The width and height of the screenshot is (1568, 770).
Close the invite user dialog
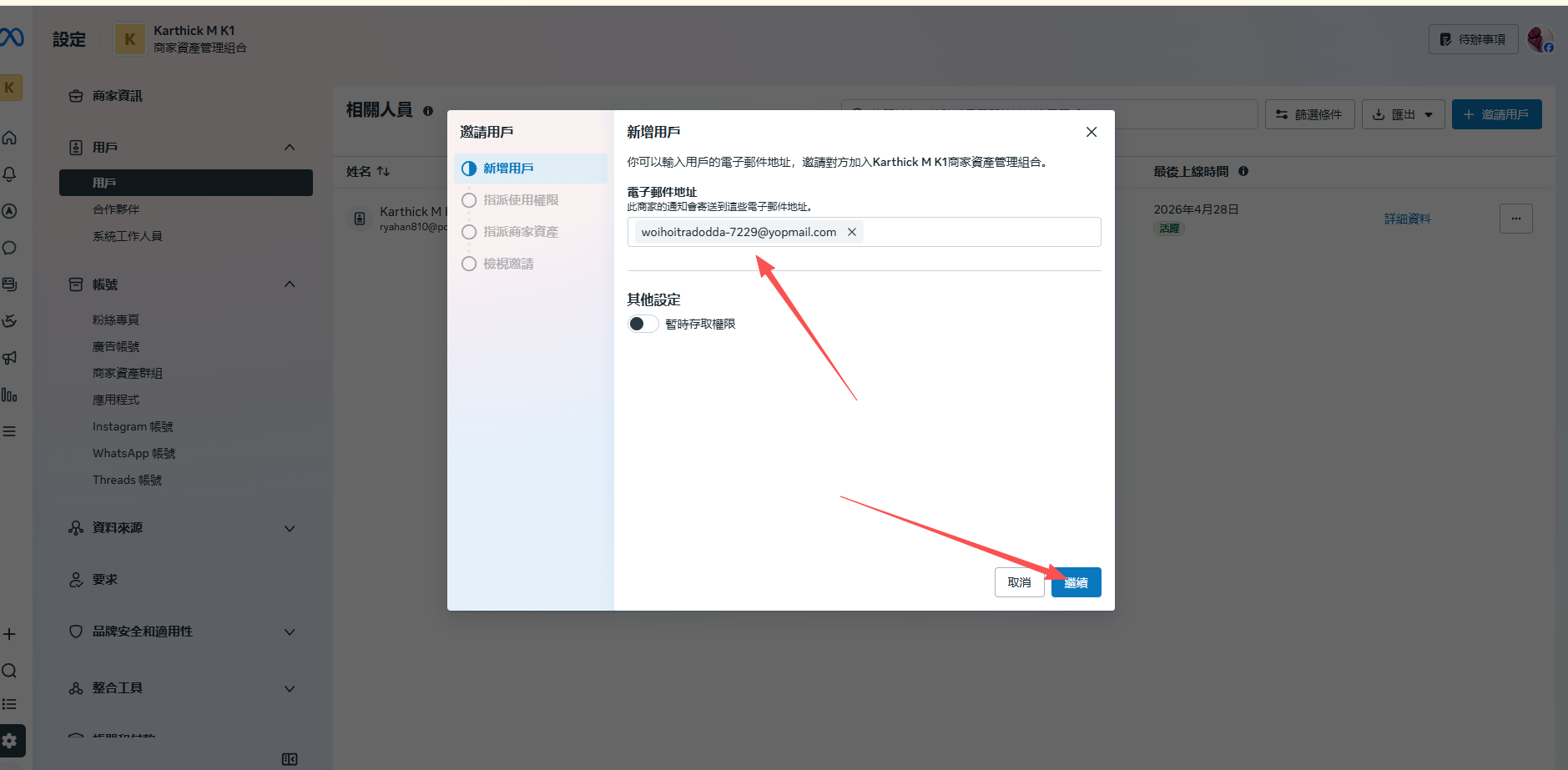[x=1091, y=132]
